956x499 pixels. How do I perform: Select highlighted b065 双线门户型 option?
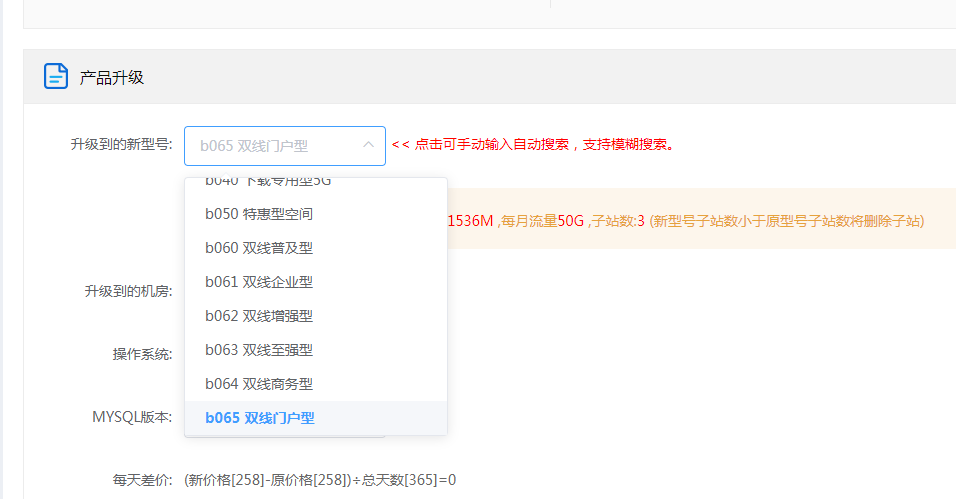pos(259,418)
